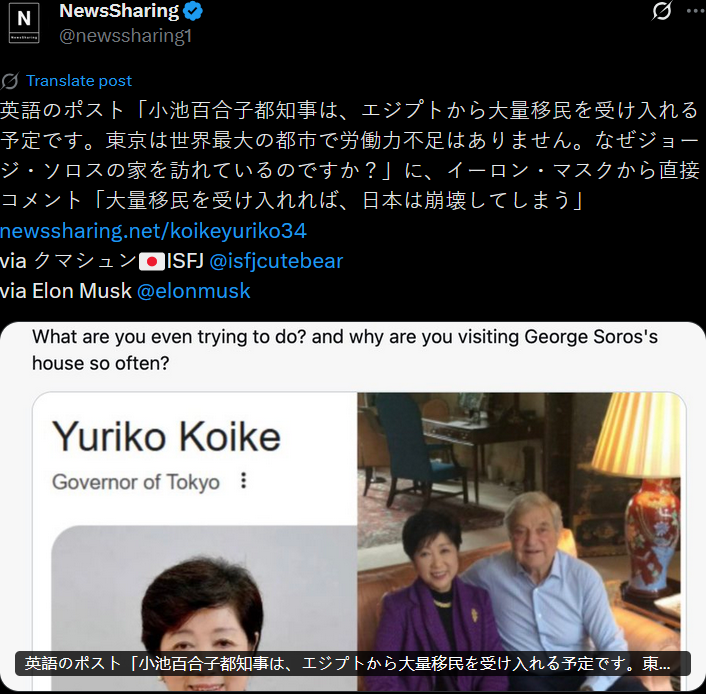706x694 pixels.
Task: Open the photo of the couple beside the lamp
Action: tap(521, 541)
